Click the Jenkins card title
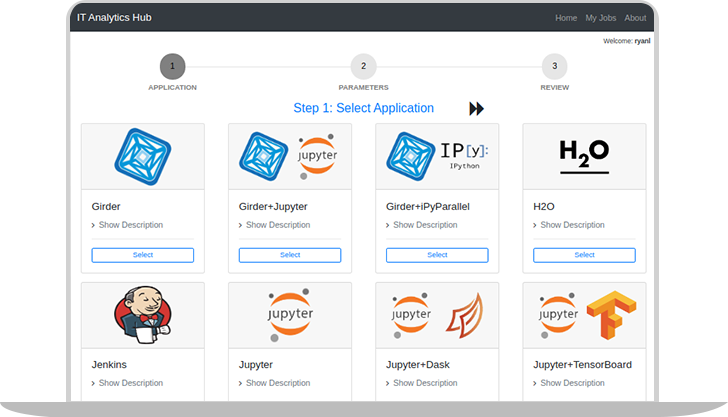Screen dimensions: 728x417 tap(109, 365)
